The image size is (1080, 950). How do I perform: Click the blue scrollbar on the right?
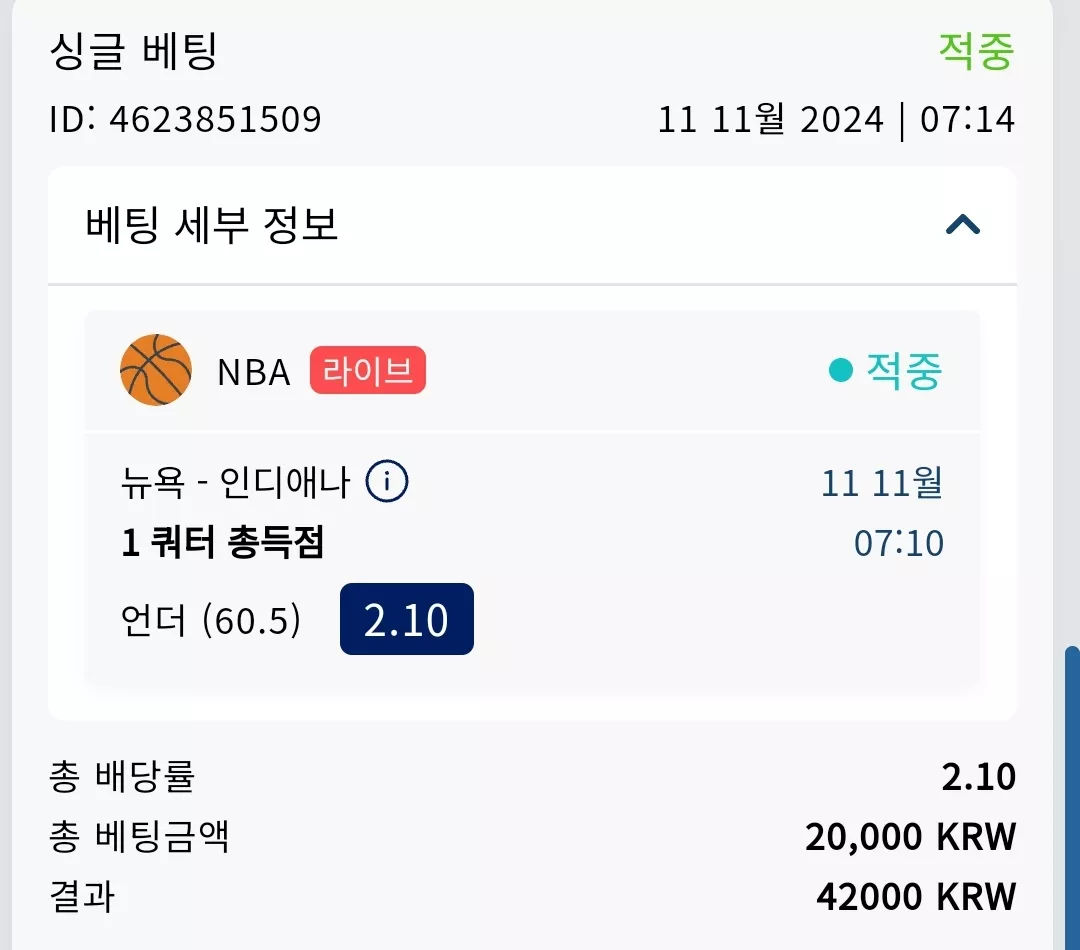coord(1072,798)
